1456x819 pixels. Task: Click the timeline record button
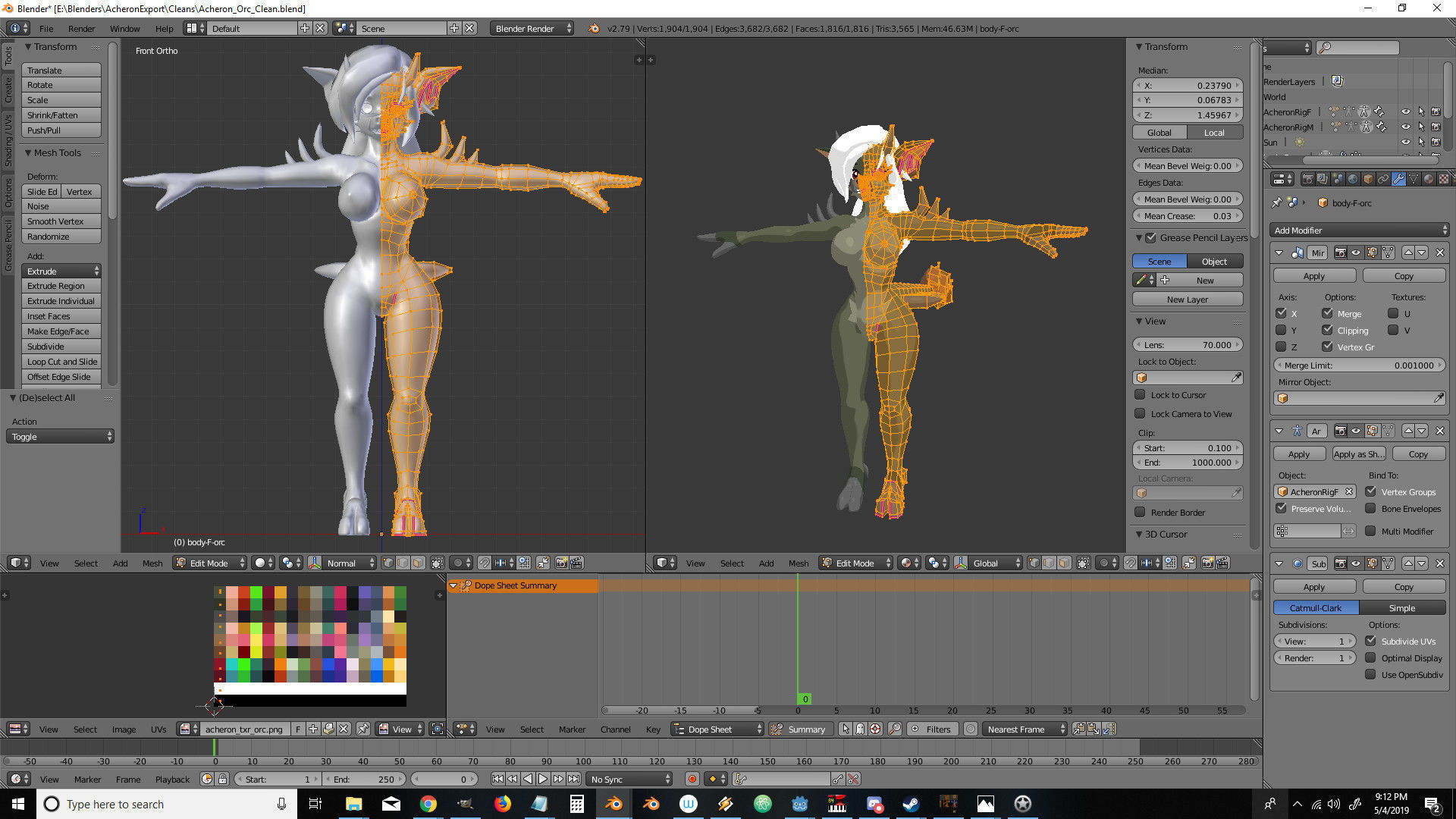tap(692, 779)
